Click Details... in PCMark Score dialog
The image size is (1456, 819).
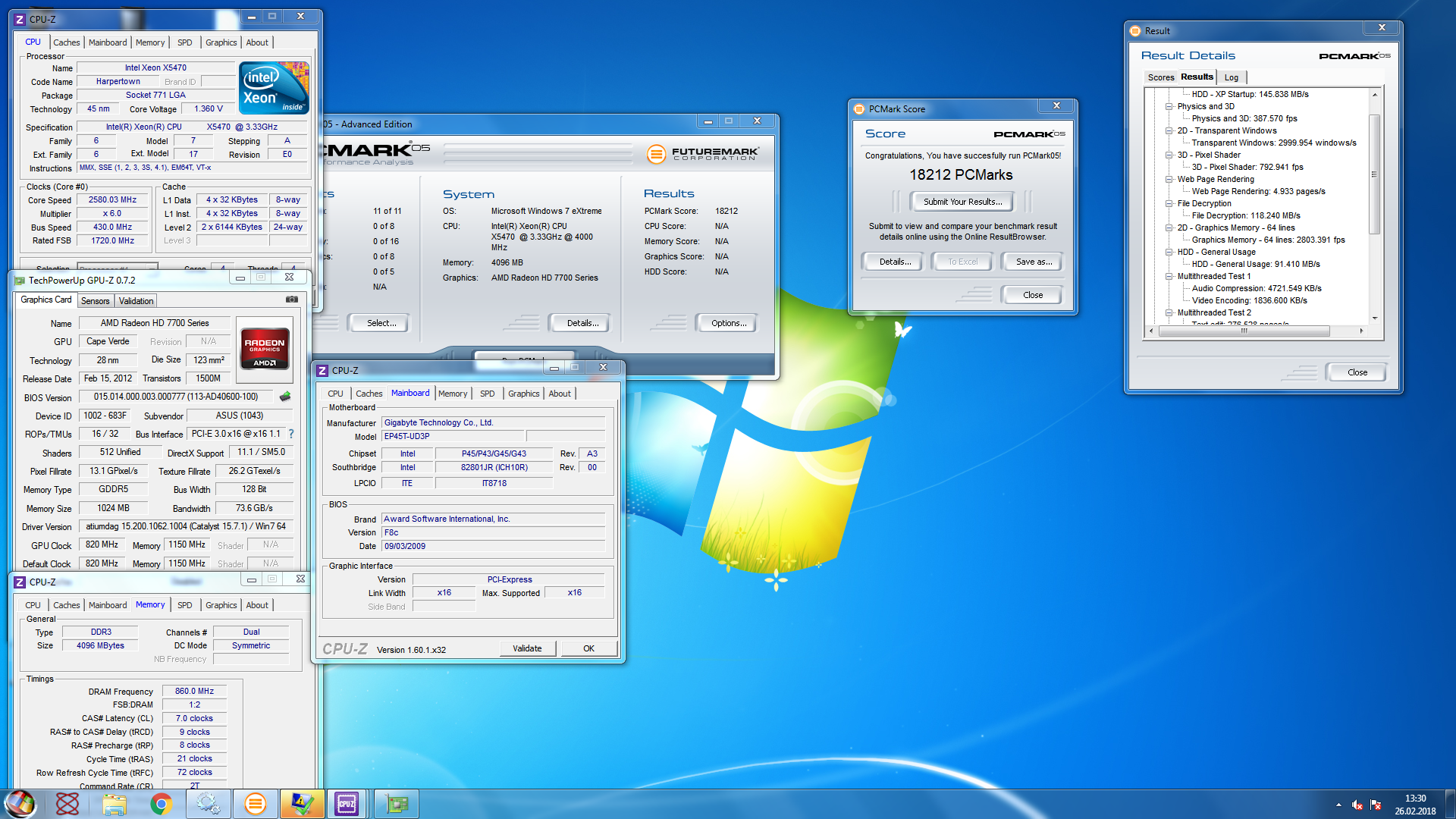point(894,262)
